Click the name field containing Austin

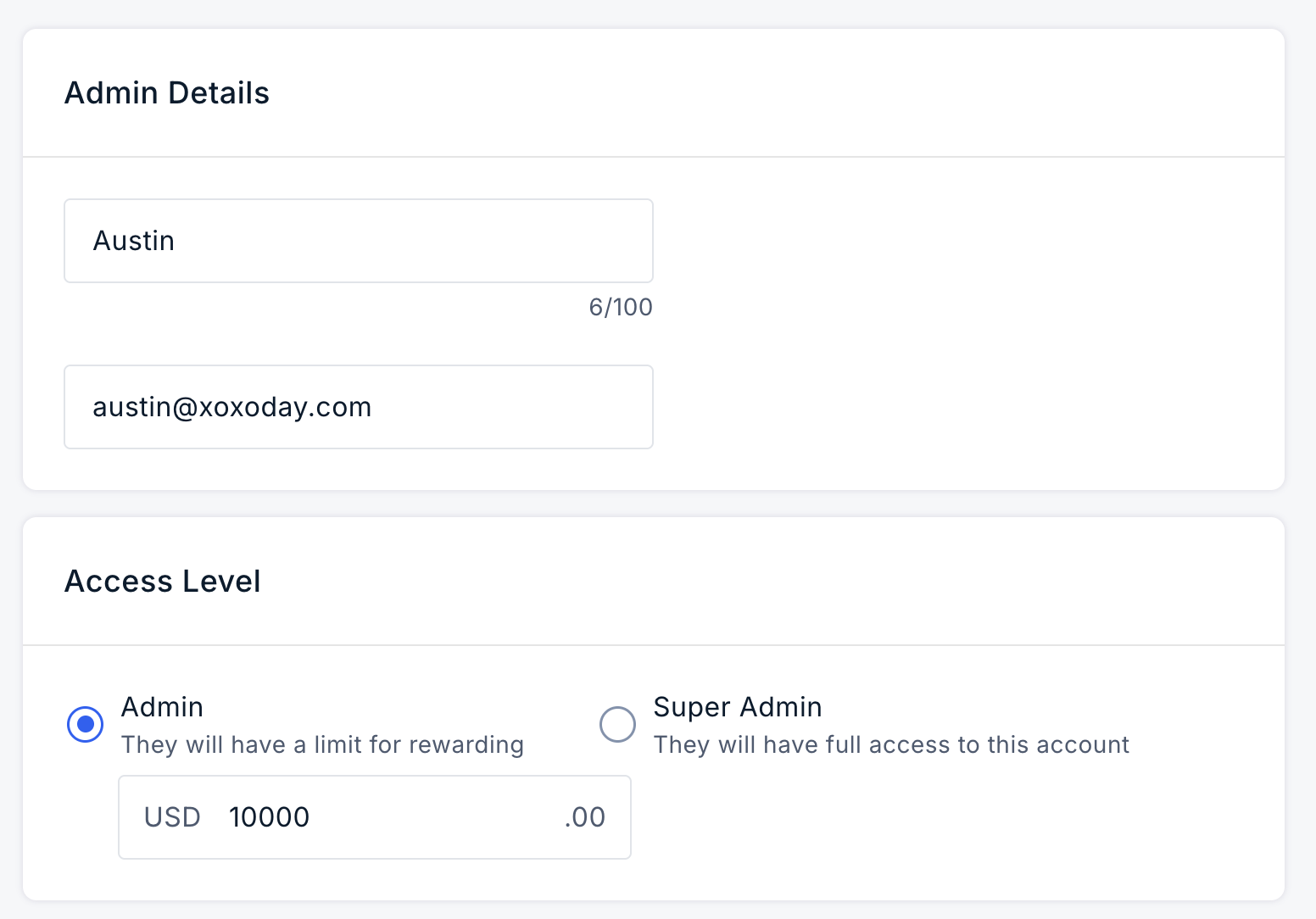coord(359,241)
